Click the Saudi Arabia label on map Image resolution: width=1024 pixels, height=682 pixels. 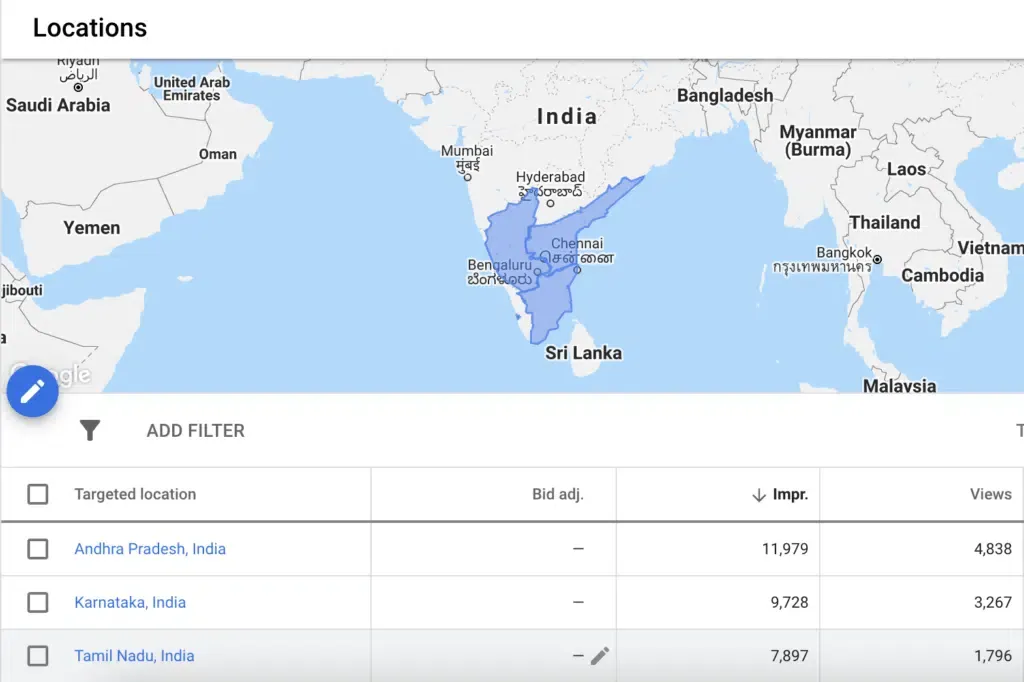click(x=58, y=105)
